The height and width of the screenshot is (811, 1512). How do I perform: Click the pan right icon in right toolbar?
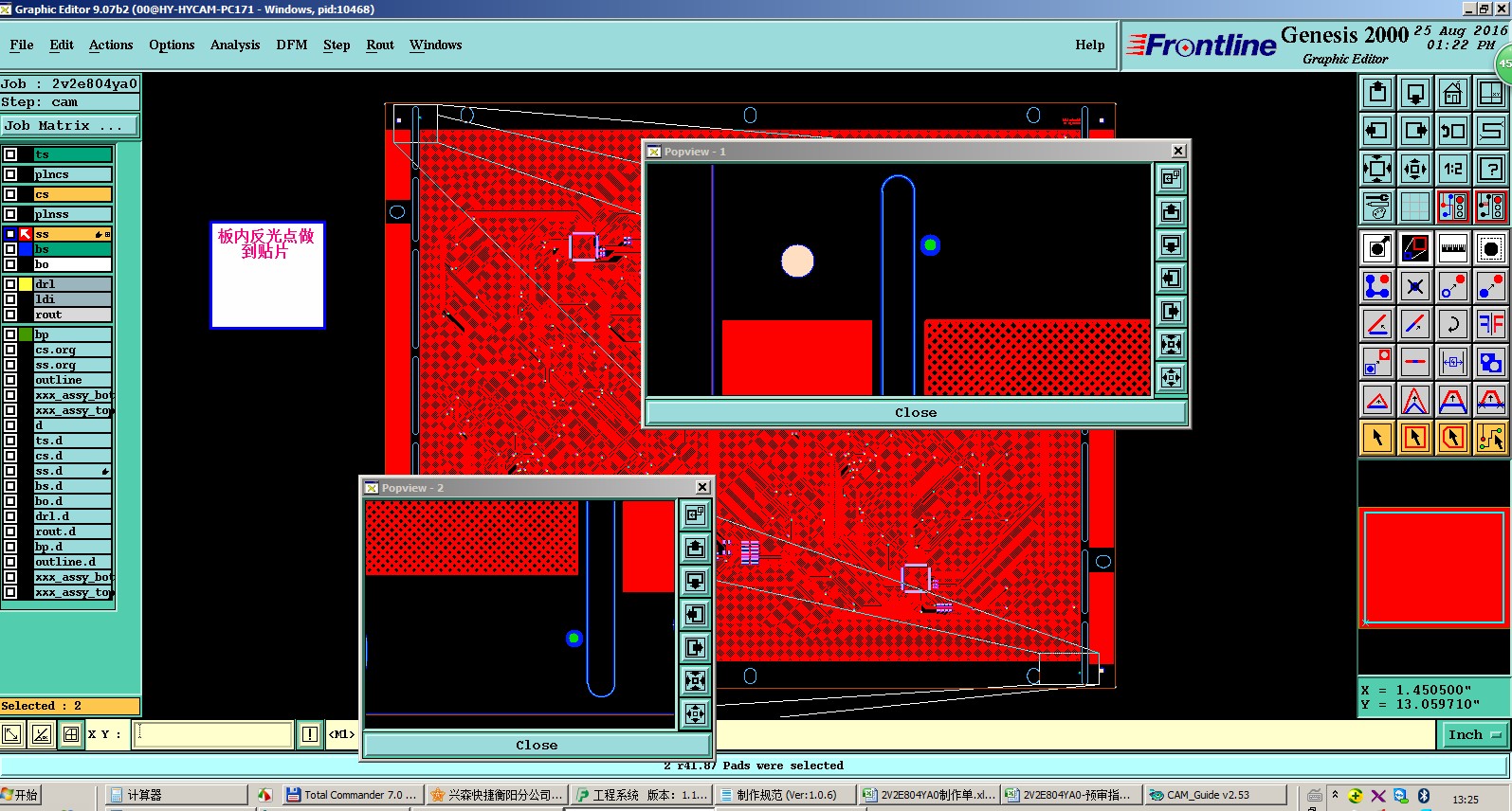click(x=1415, y=131)
